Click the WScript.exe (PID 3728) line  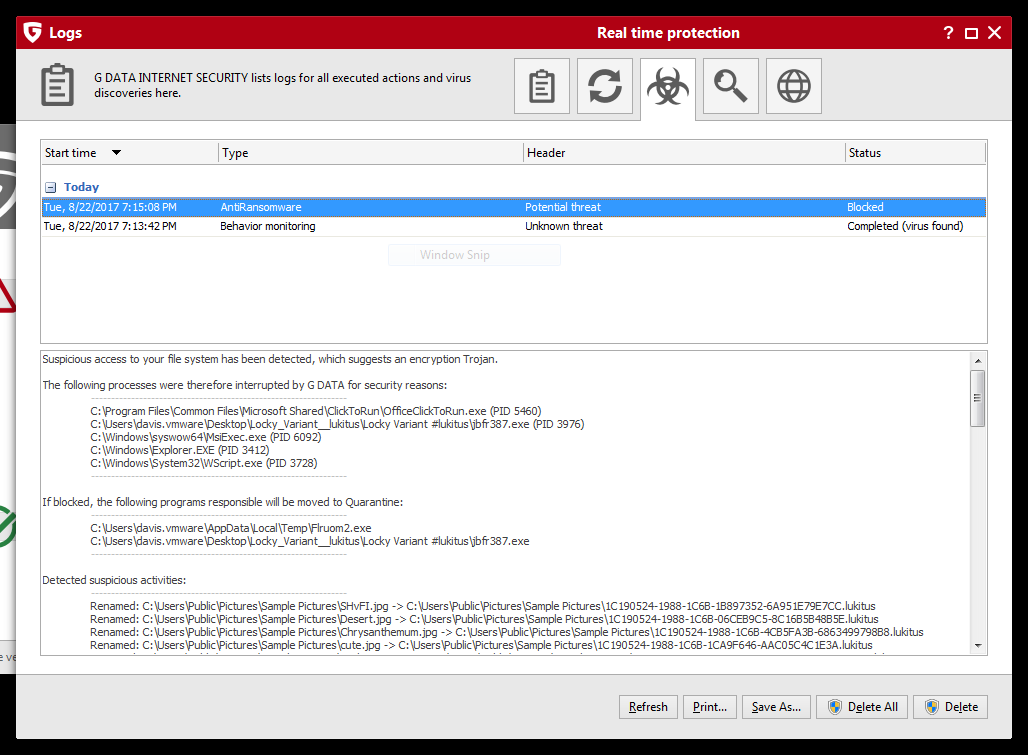coord(203,463)
